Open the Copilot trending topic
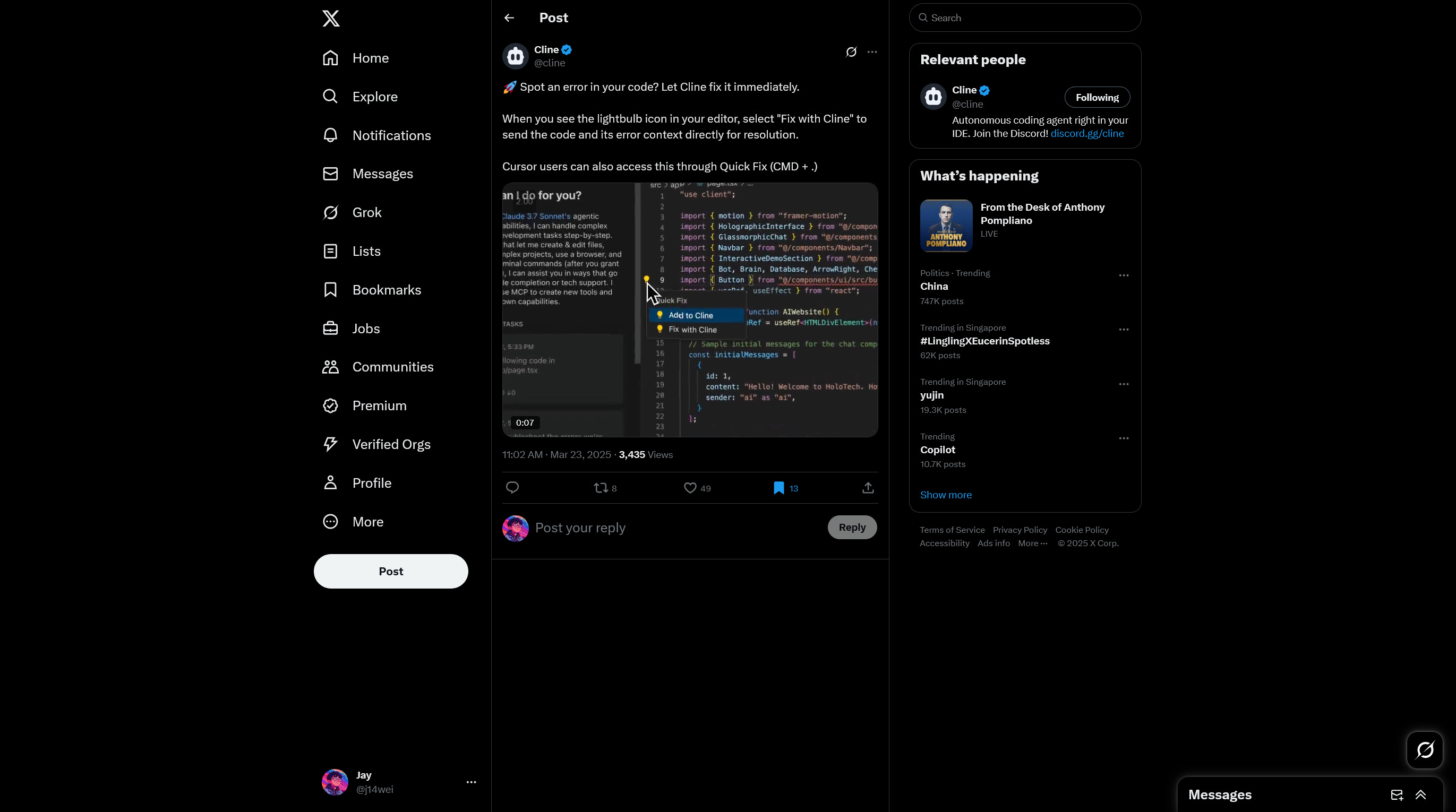This screenshot has width=1456, height=812. pos(937,451)
